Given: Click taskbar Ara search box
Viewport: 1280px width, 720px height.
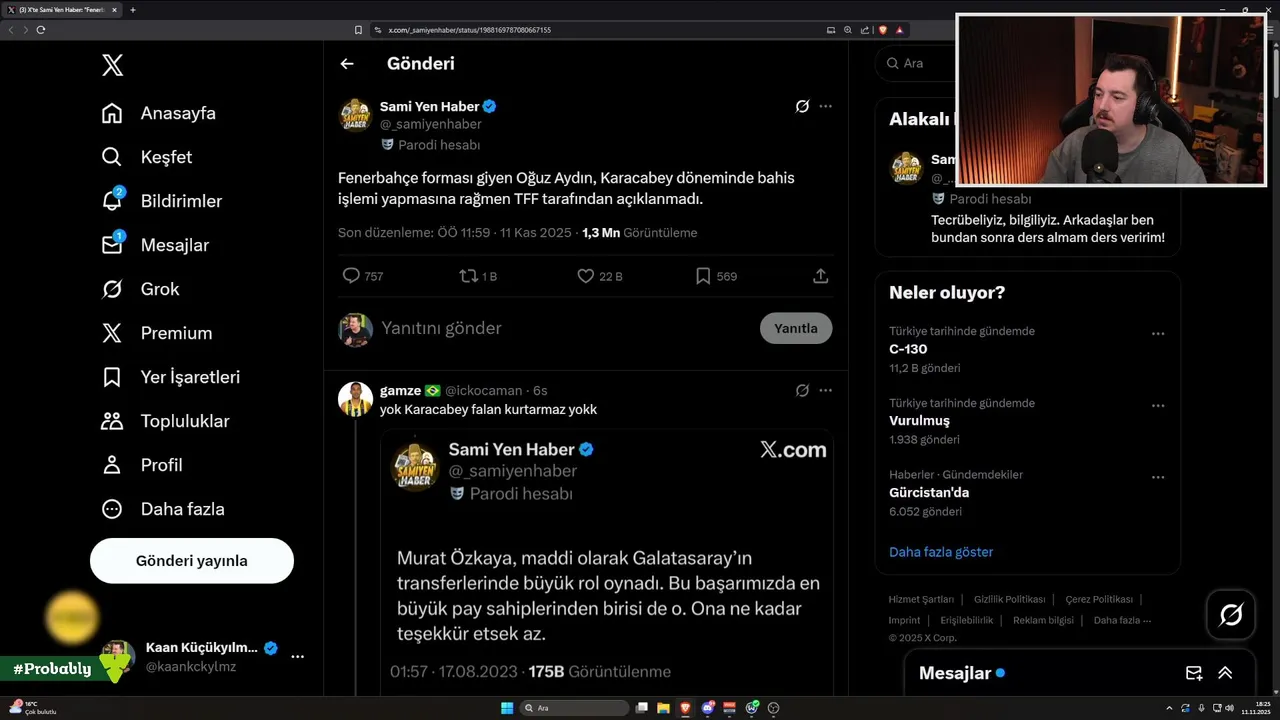Looking at the screenshot, I should point(574,708).
